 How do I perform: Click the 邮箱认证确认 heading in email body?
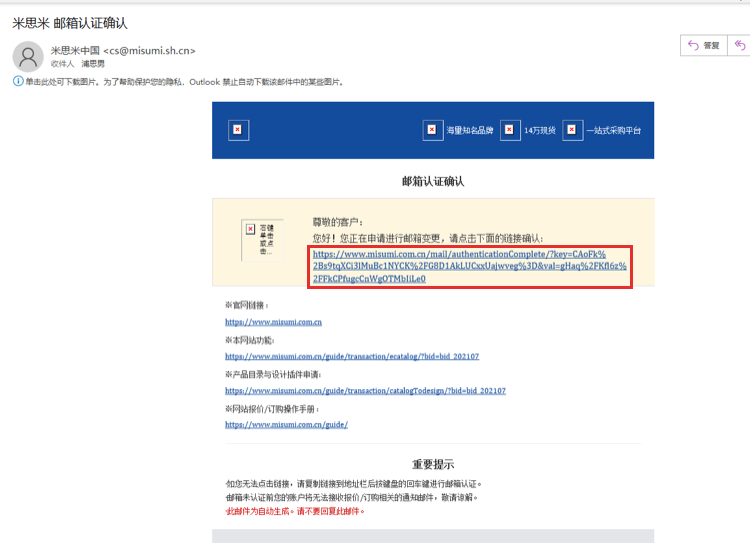(x=433, y=181)
